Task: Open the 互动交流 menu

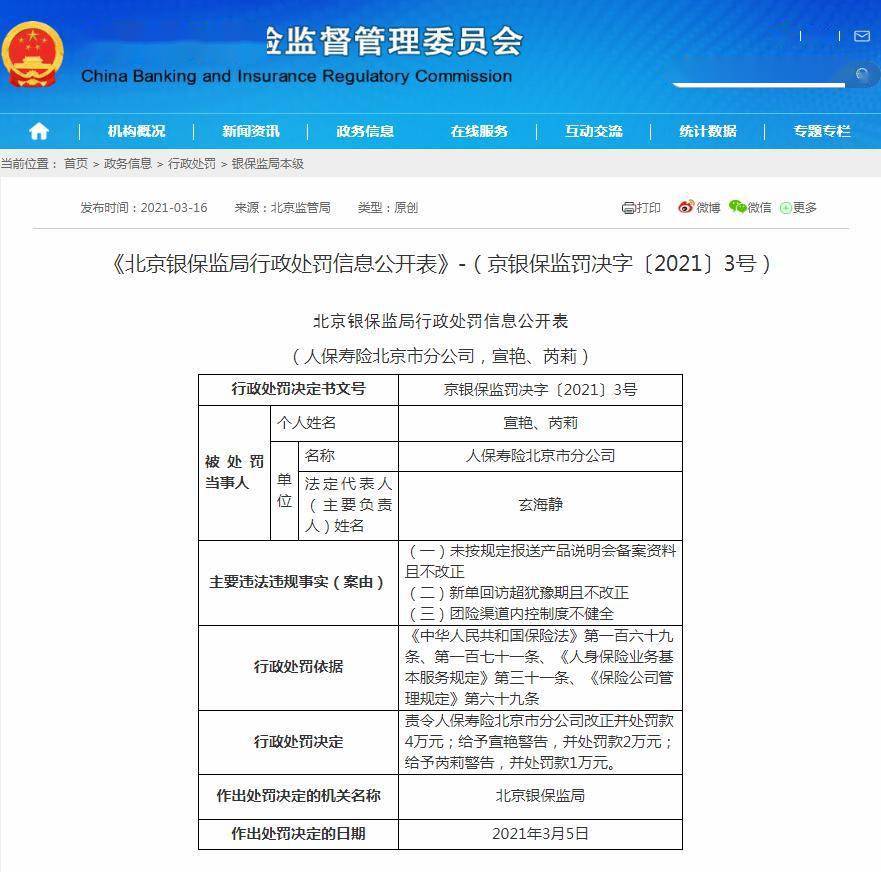Action: coord(594,131)
